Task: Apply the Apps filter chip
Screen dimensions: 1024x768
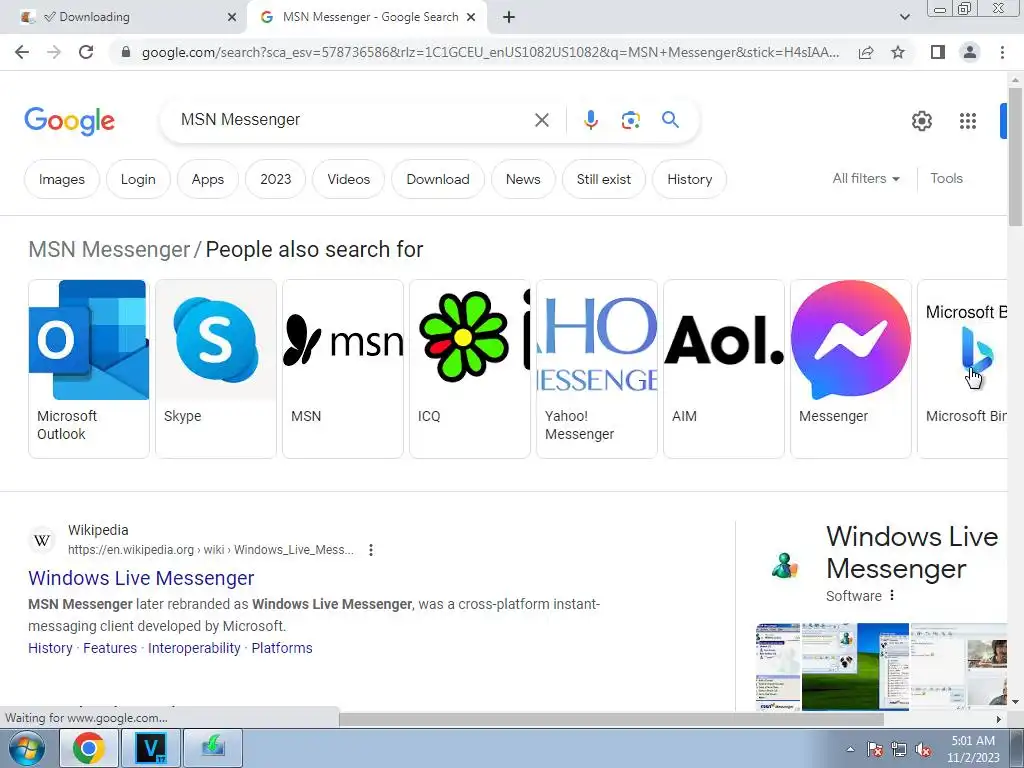Action: (x=208, y=179)
